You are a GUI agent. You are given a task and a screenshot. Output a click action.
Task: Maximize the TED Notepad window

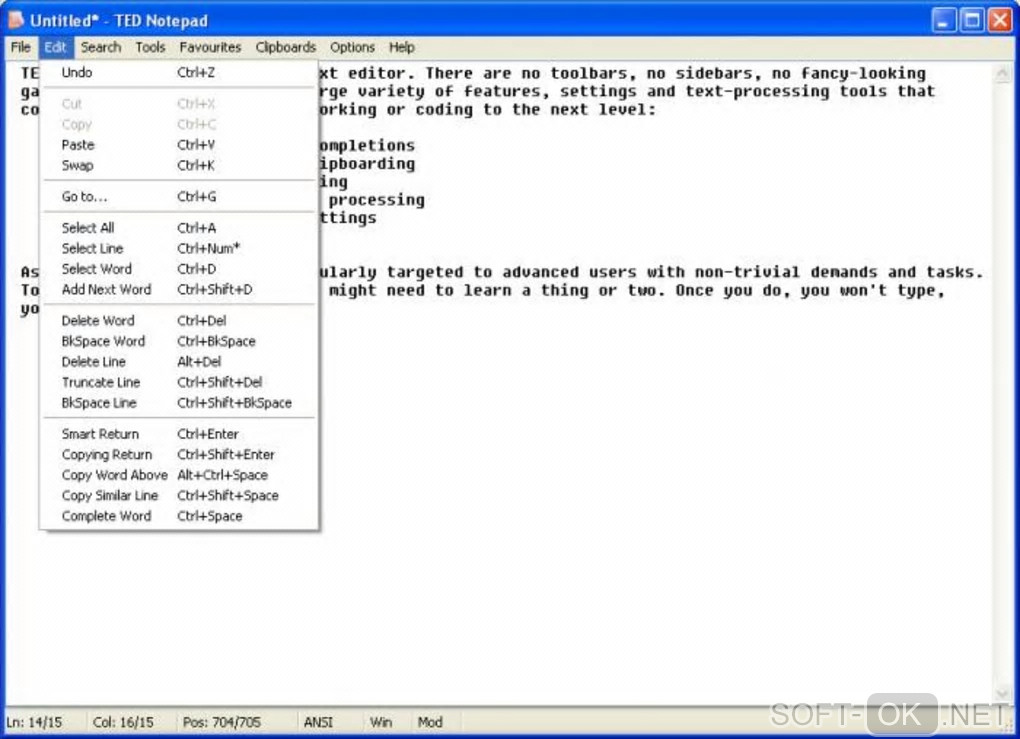pyautogui.click(x=972, y=20)
